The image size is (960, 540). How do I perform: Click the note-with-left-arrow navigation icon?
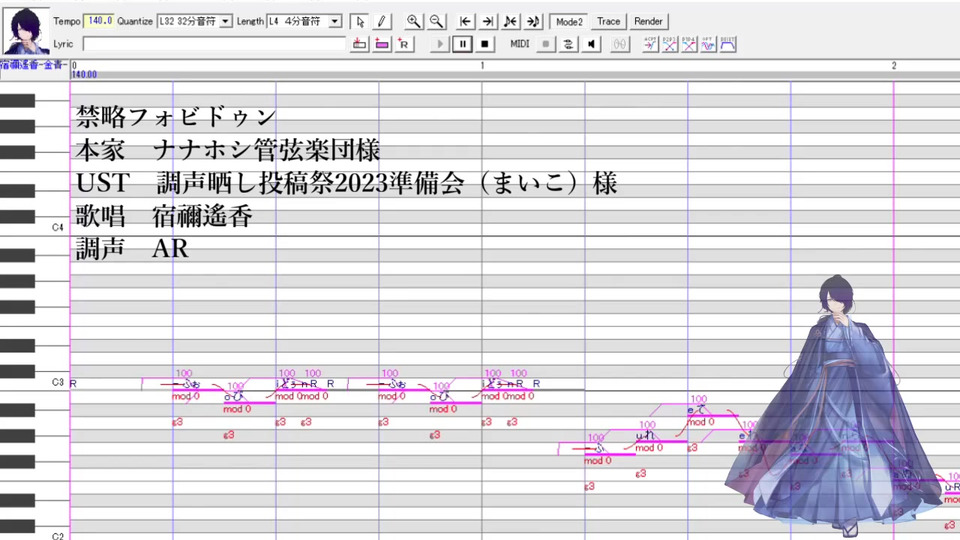pos(510,21)
